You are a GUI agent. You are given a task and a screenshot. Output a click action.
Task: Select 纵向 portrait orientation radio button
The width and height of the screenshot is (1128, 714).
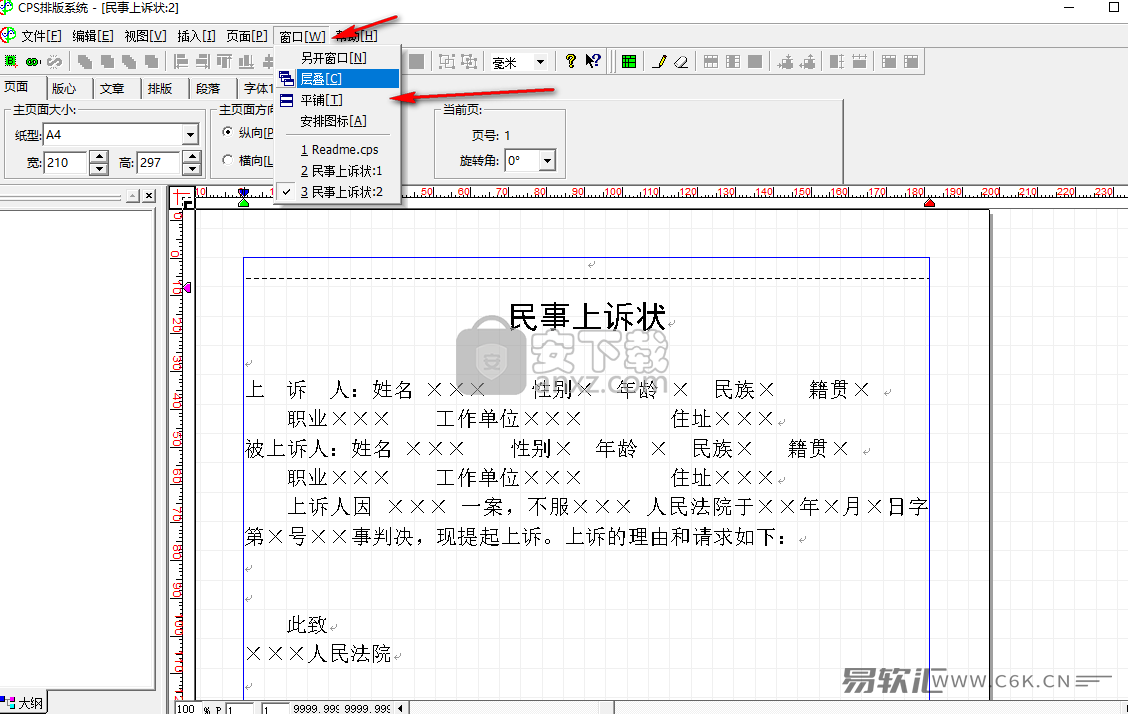coord(227,132)
